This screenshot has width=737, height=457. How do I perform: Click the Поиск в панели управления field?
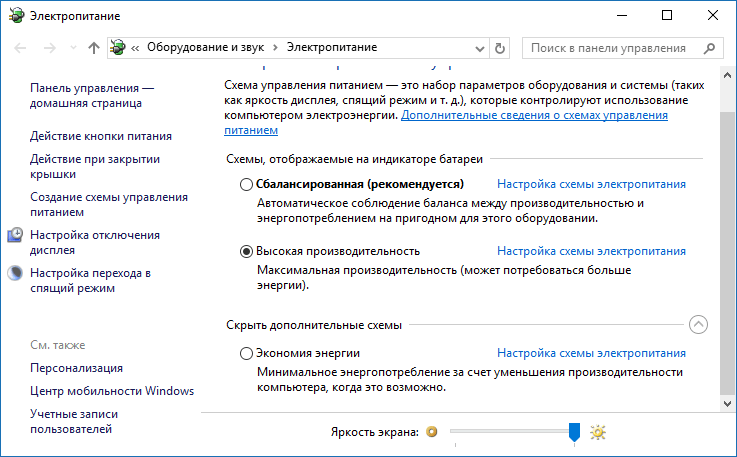click(608, 48)
